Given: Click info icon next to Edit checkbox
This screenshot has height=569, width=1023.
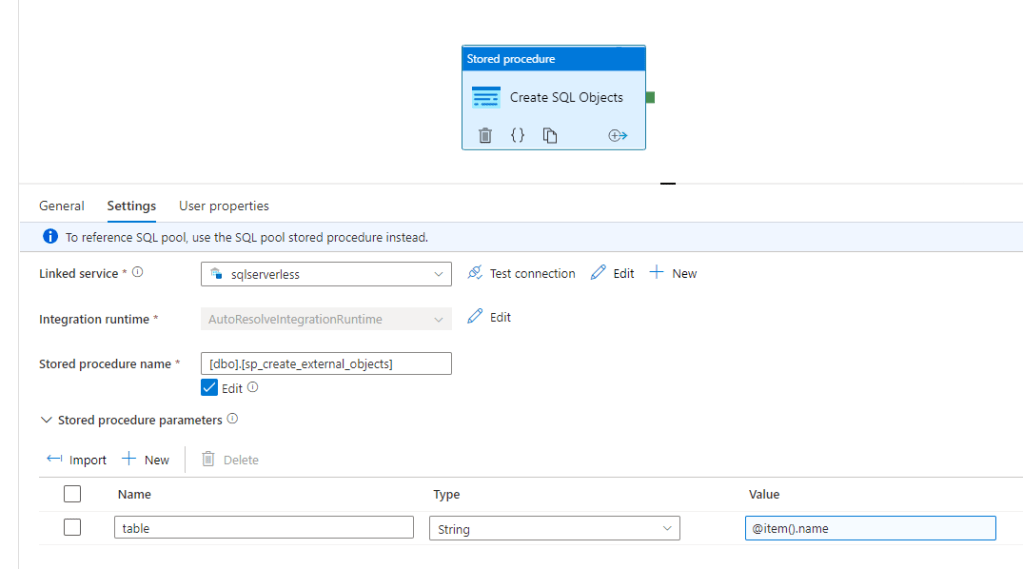Looking at the screenshot, I should (x=253, y=387).
